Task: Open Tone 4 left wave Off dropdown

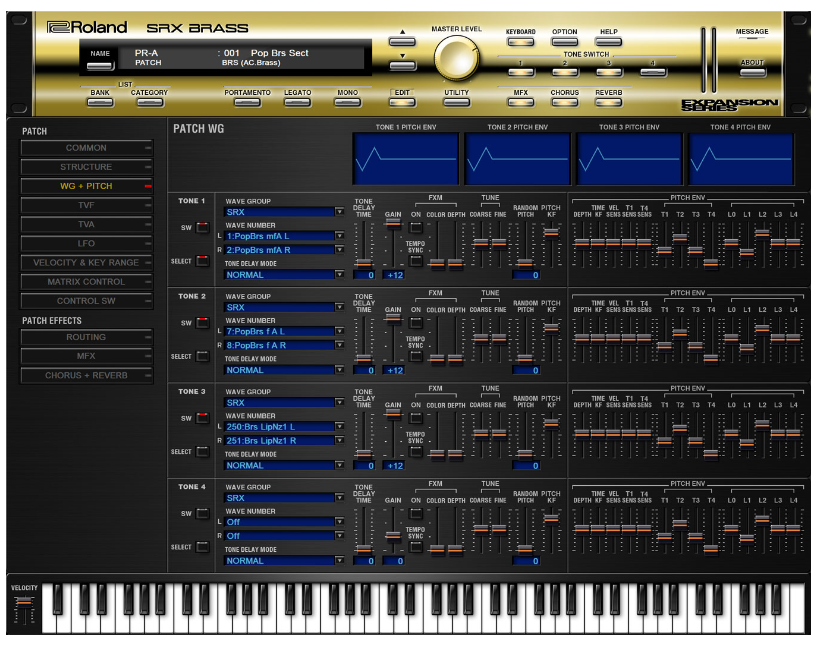Action: pyautogui.click(x=284, y=522)
